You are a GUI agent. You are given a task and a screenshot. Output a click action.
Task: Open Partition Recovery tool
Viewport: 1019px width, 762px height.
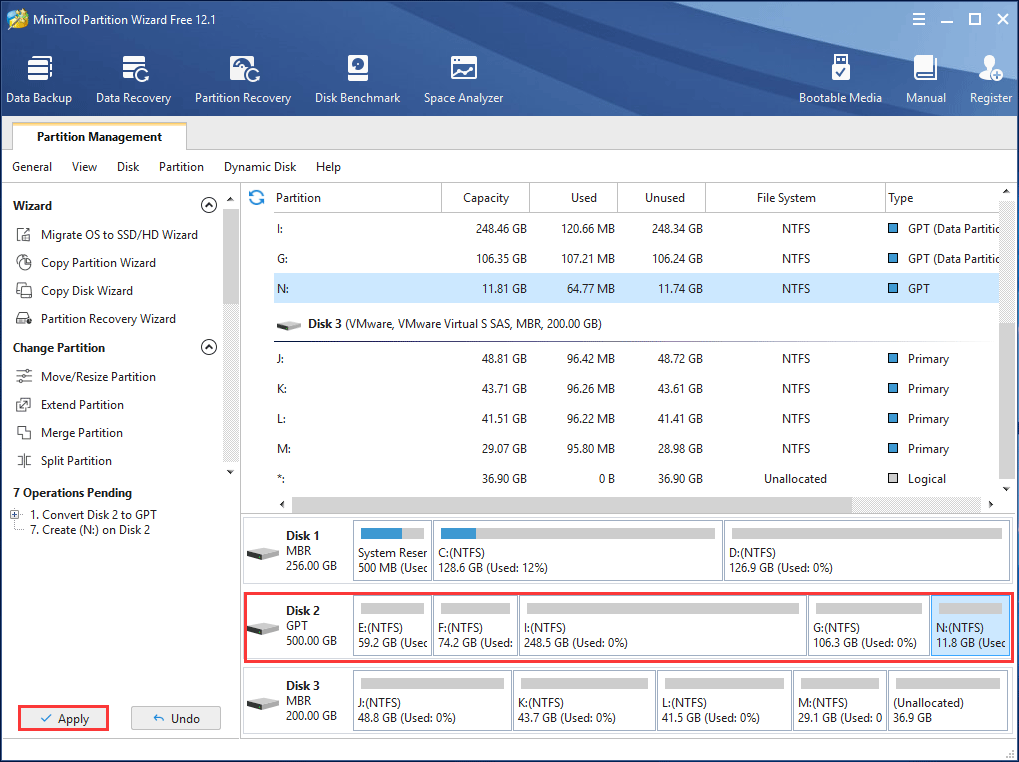tap(243, 80)
